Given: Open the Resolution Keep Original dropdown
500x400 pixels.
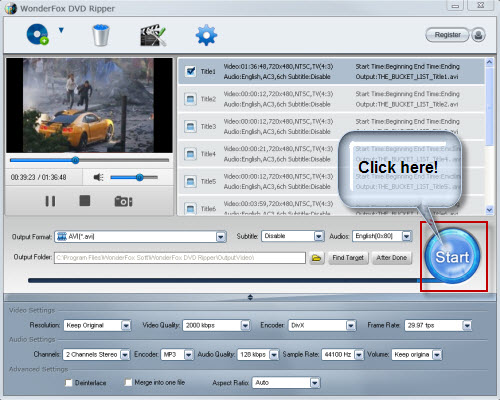Looking at the screenshot, I should click(x=97, y=325).
